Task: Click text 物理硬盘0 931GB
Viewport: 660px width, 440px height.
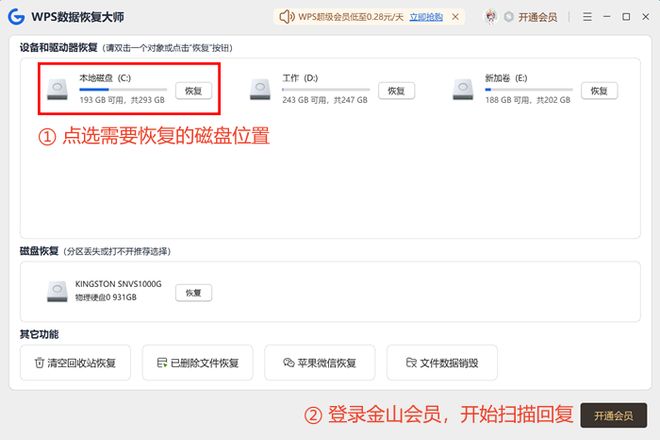Action: coord(106,297)
